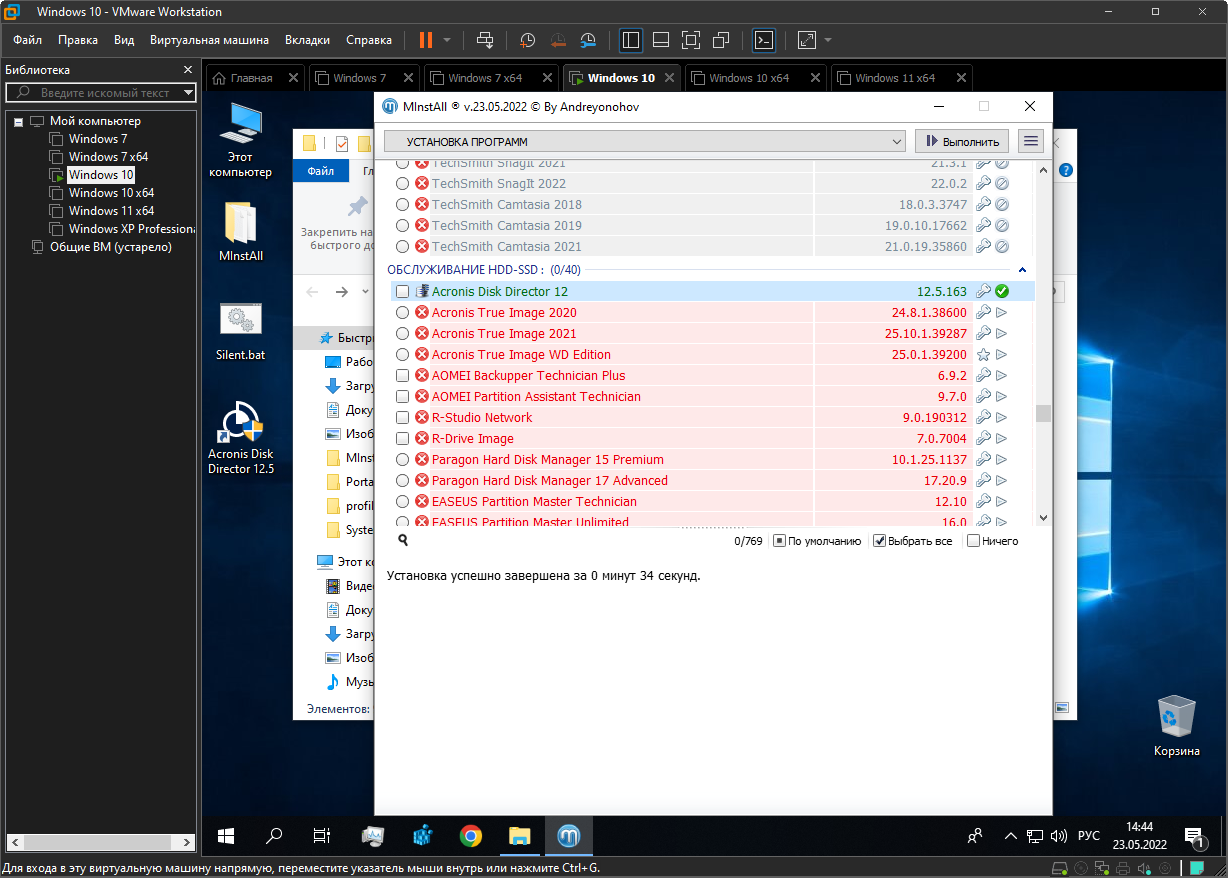Select Windows XP Professional in the library
Screen dimensions: 1228x878
point(130,228)
